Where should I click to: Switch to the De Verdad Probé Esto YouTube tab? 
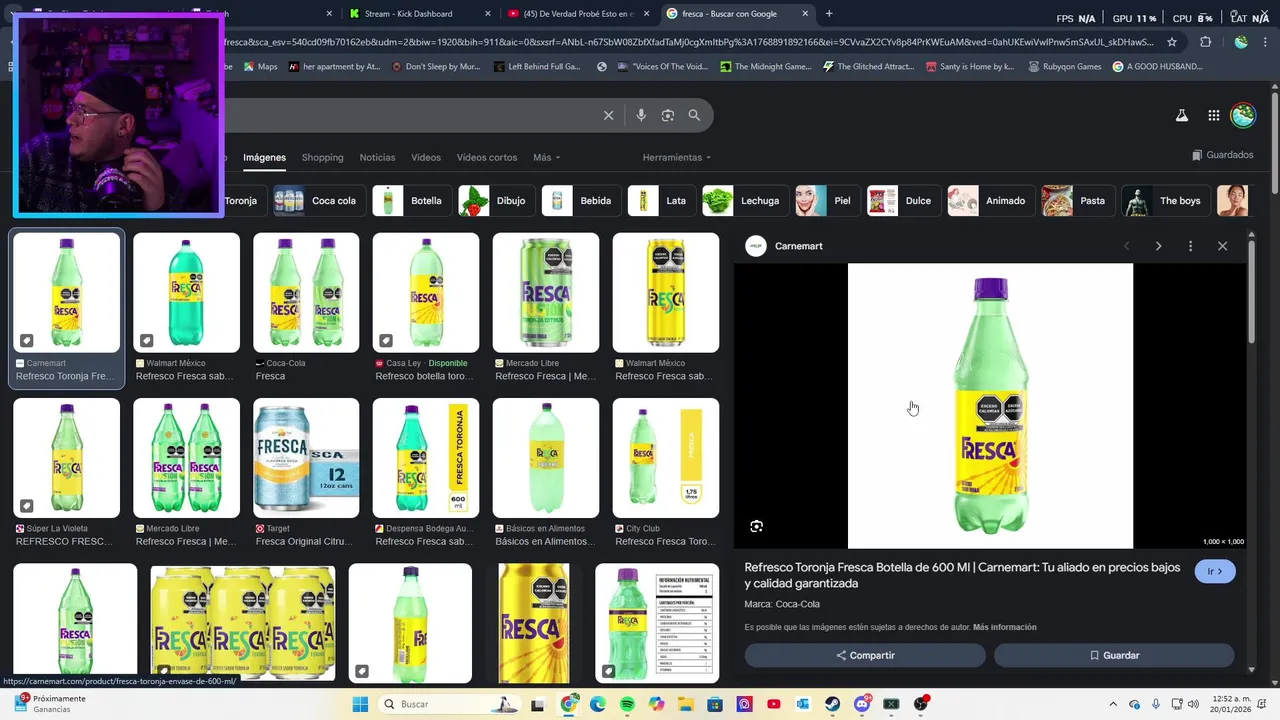(578, 14)
